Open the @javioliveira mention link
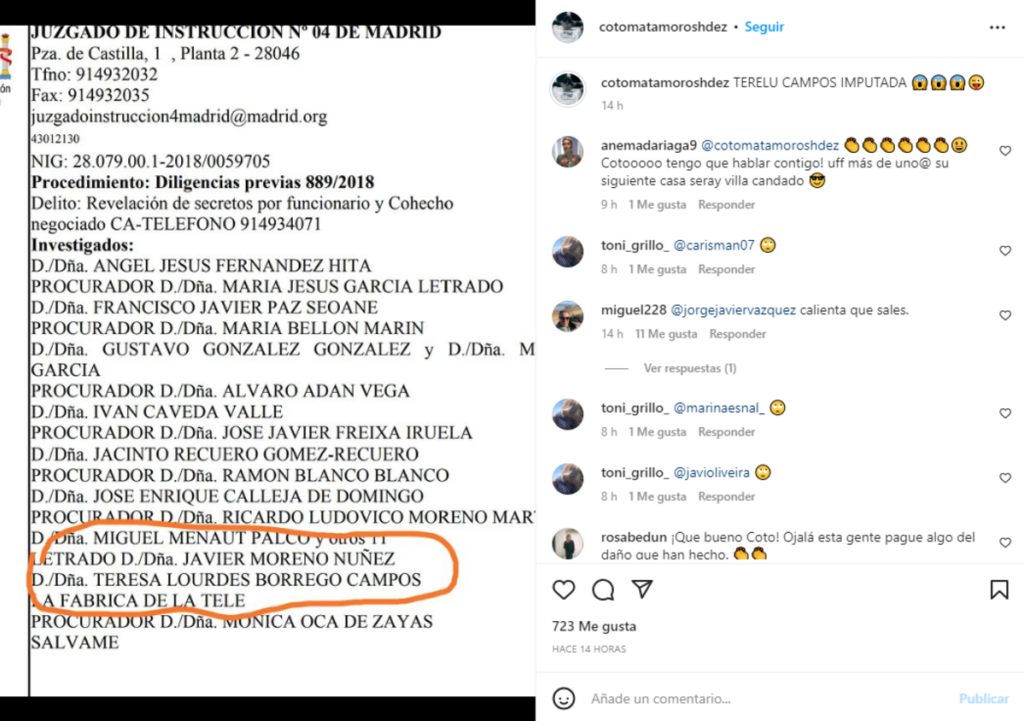The height and width of the screenshot is (721, 1024). coord(711,473)
